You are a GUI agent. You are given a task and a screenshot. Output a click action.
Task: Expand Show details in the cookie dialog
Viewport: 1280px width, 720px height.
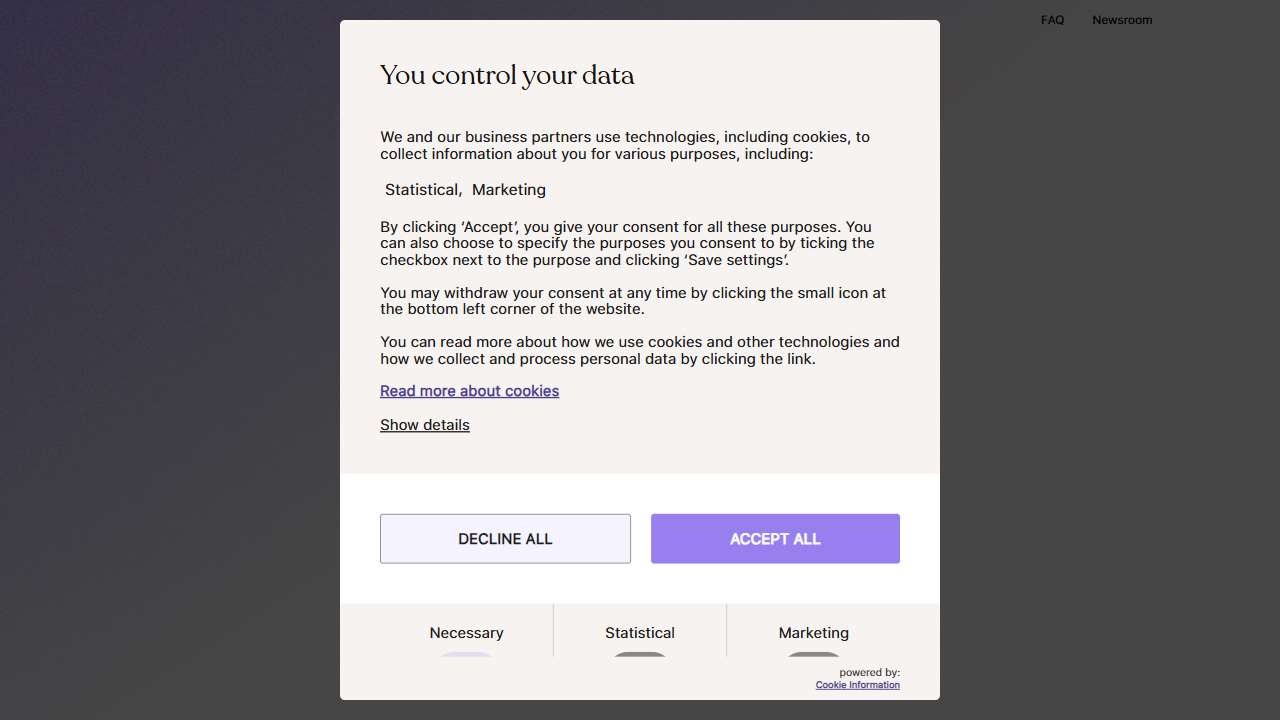424,425
